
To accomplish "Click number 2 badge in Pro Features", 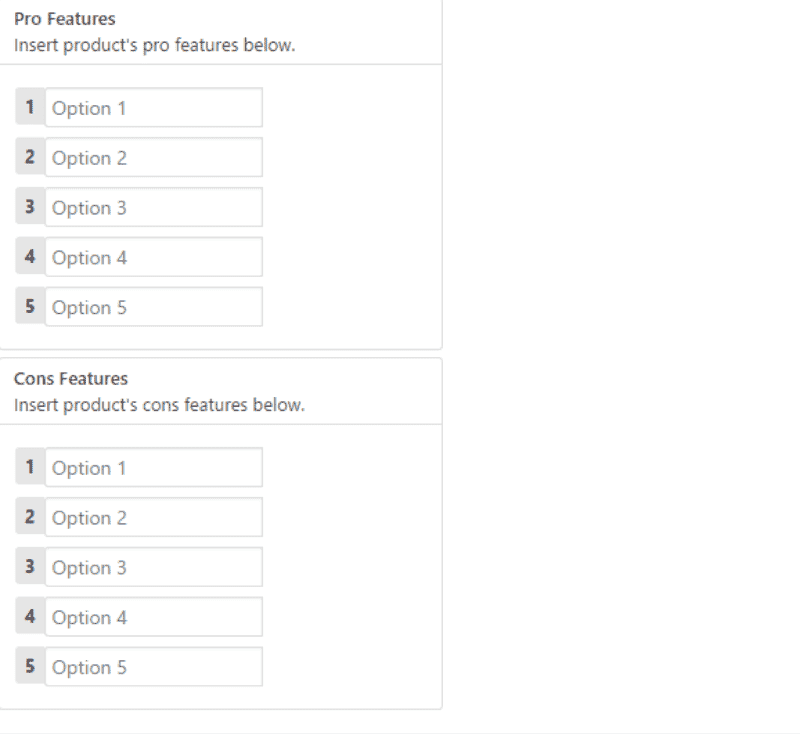I will click(x=30, y=157).
